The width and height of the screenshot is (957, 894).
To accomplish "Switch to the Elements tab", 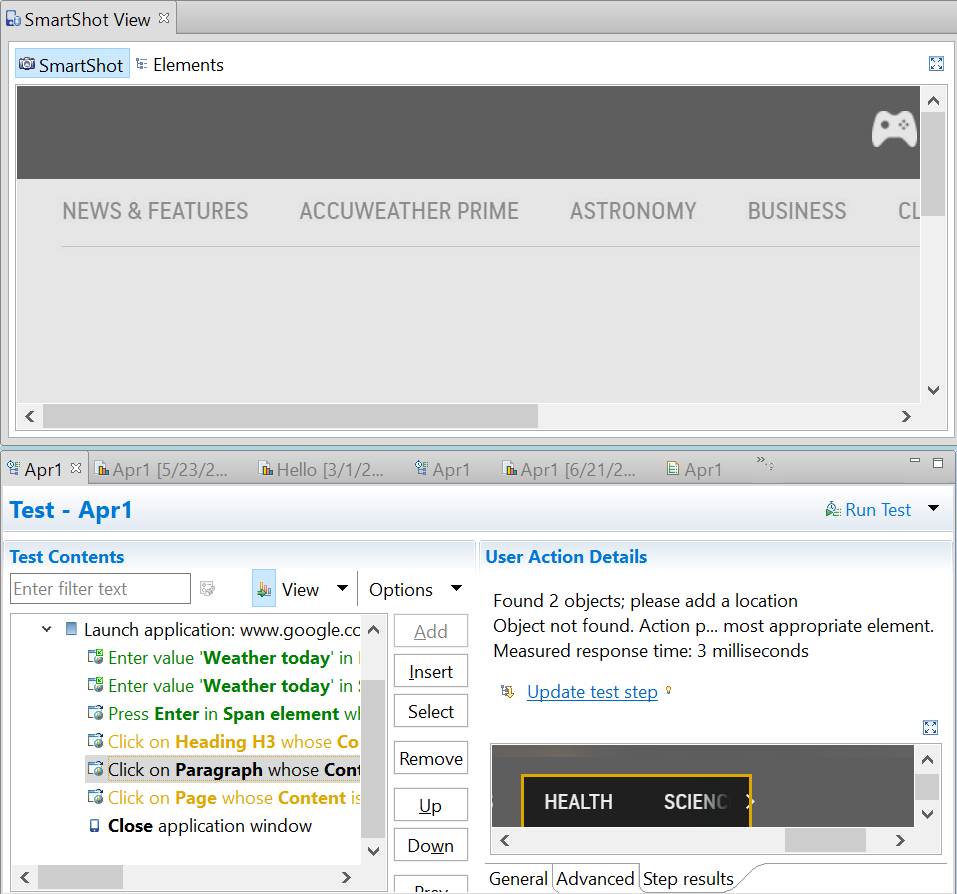I will pyautogui.click(x=180, y=65).
